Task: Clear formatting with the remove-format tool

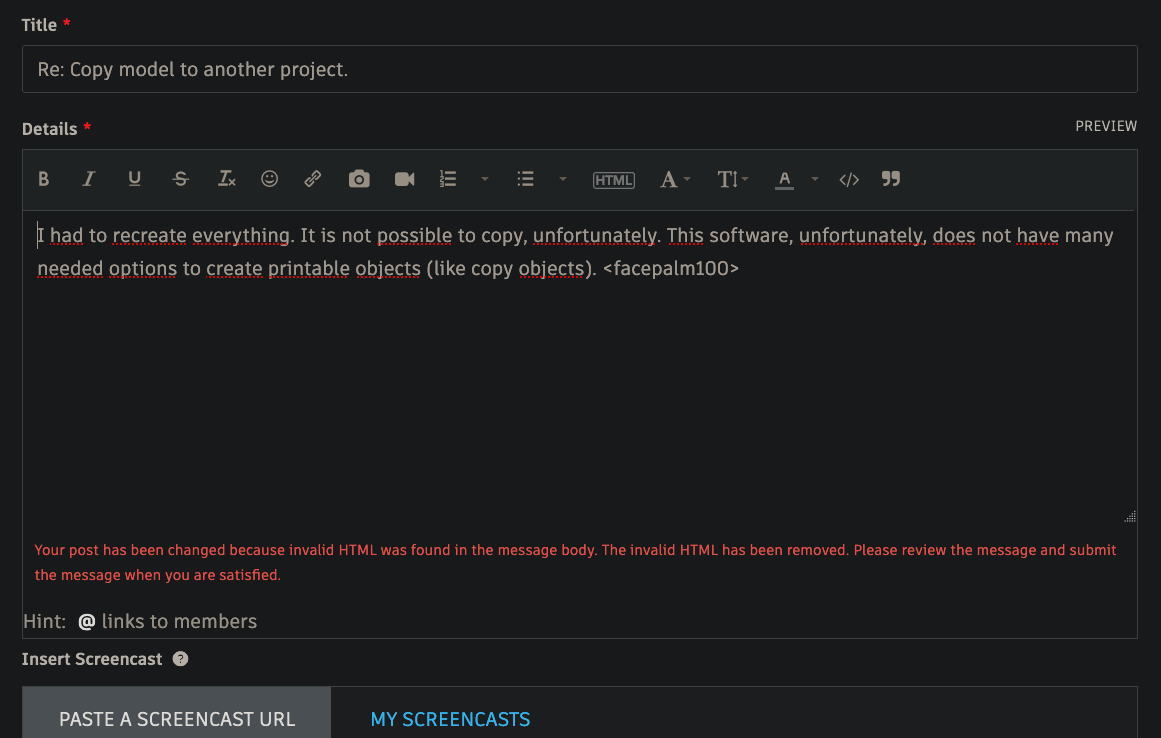Action: tap(226, 179)
